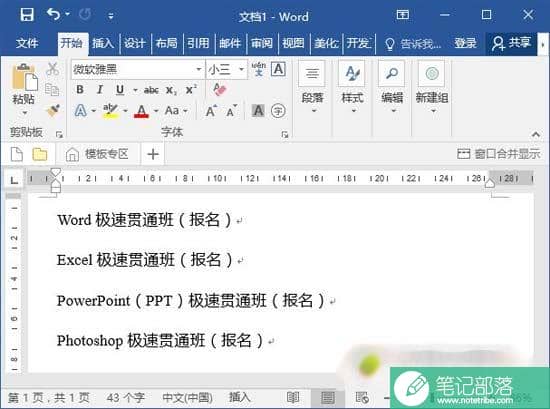This screenshot has width=550, height=409.
Task: Clear all formatting with eraser icon
Action: (220, 89)
